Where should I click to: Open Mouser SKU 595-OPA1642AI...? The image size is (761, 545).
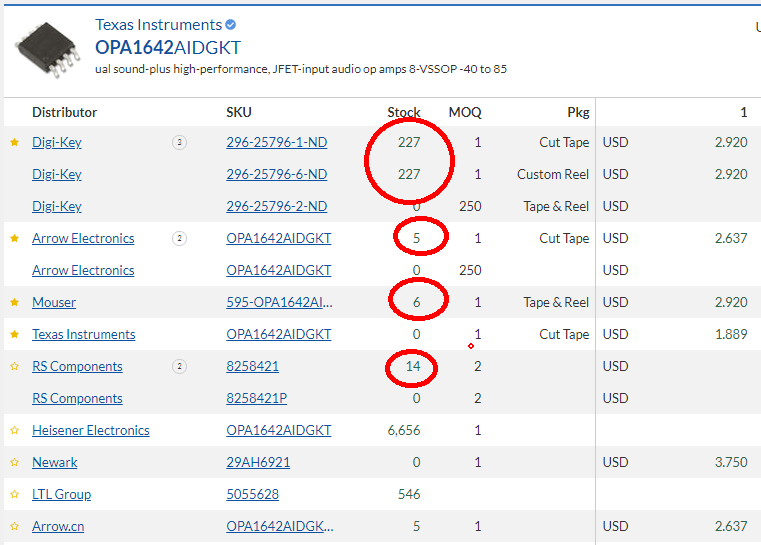coord(279,302)
